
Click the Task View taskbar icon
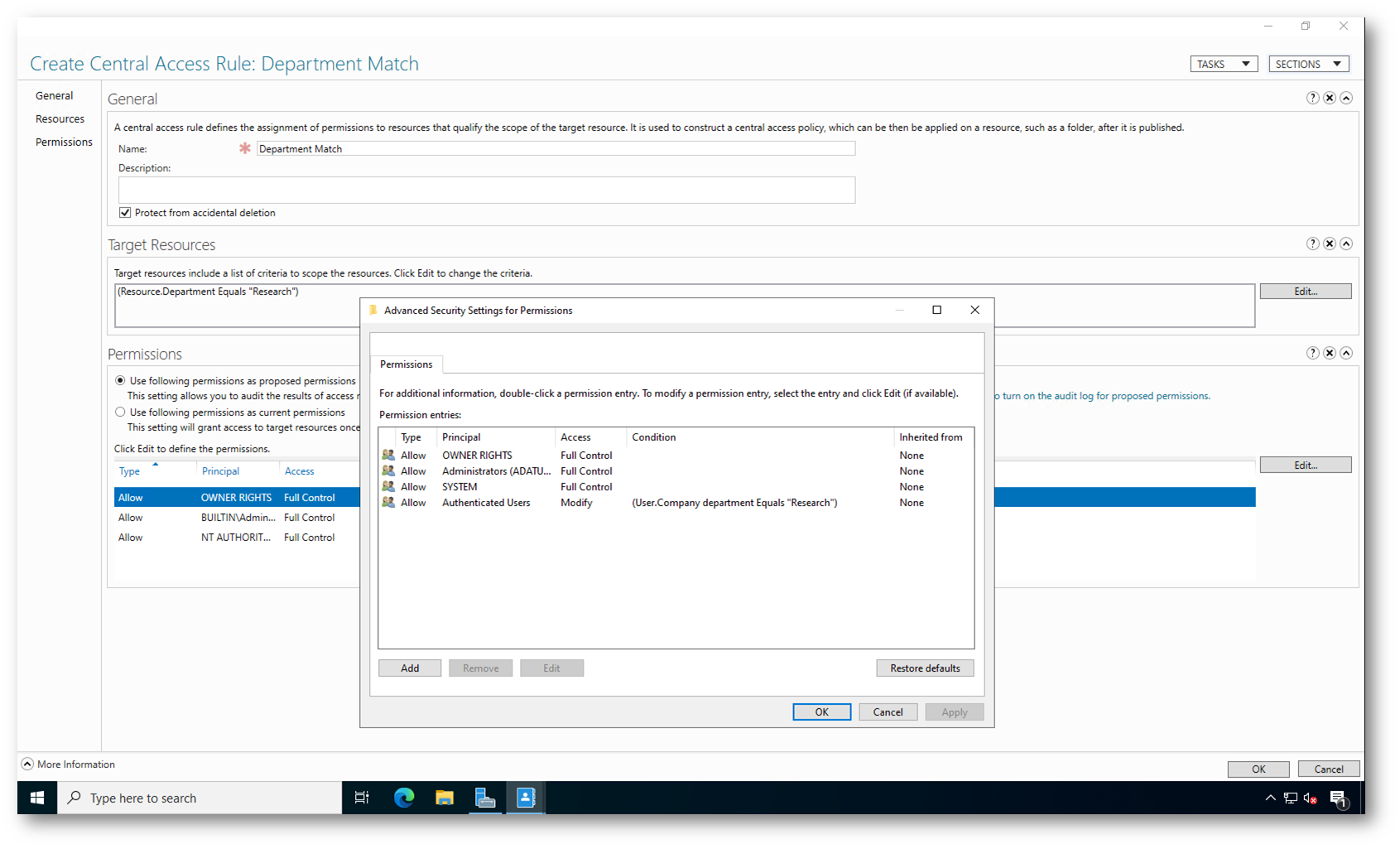point(362,798)
